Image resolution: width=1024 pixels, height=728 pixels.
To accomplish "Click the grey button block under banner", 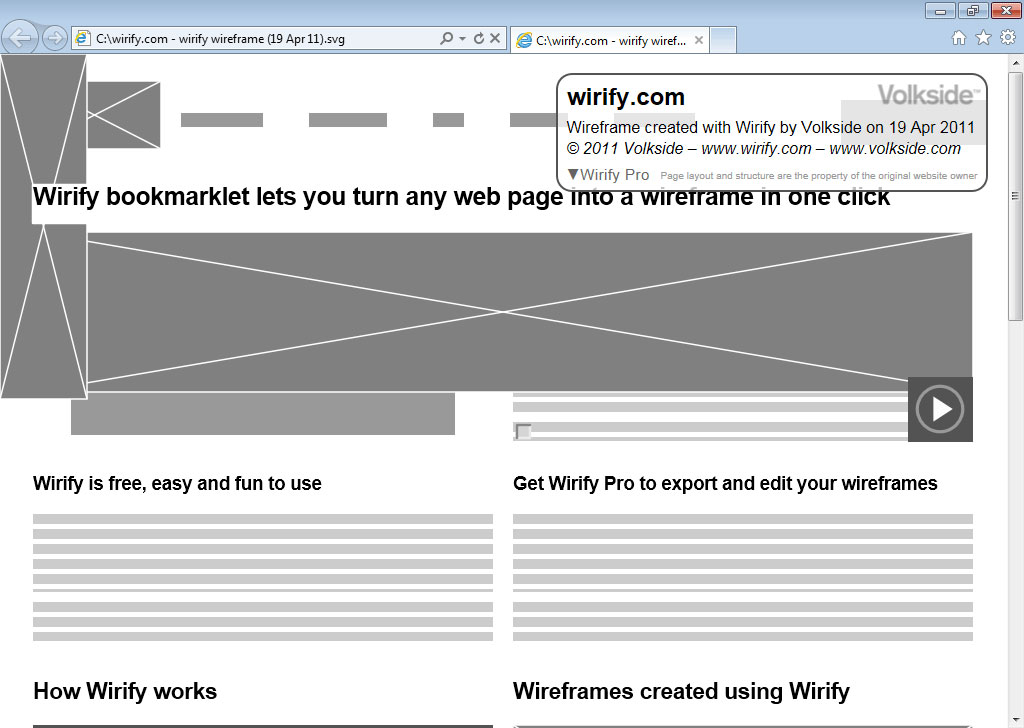I will 263,414.
